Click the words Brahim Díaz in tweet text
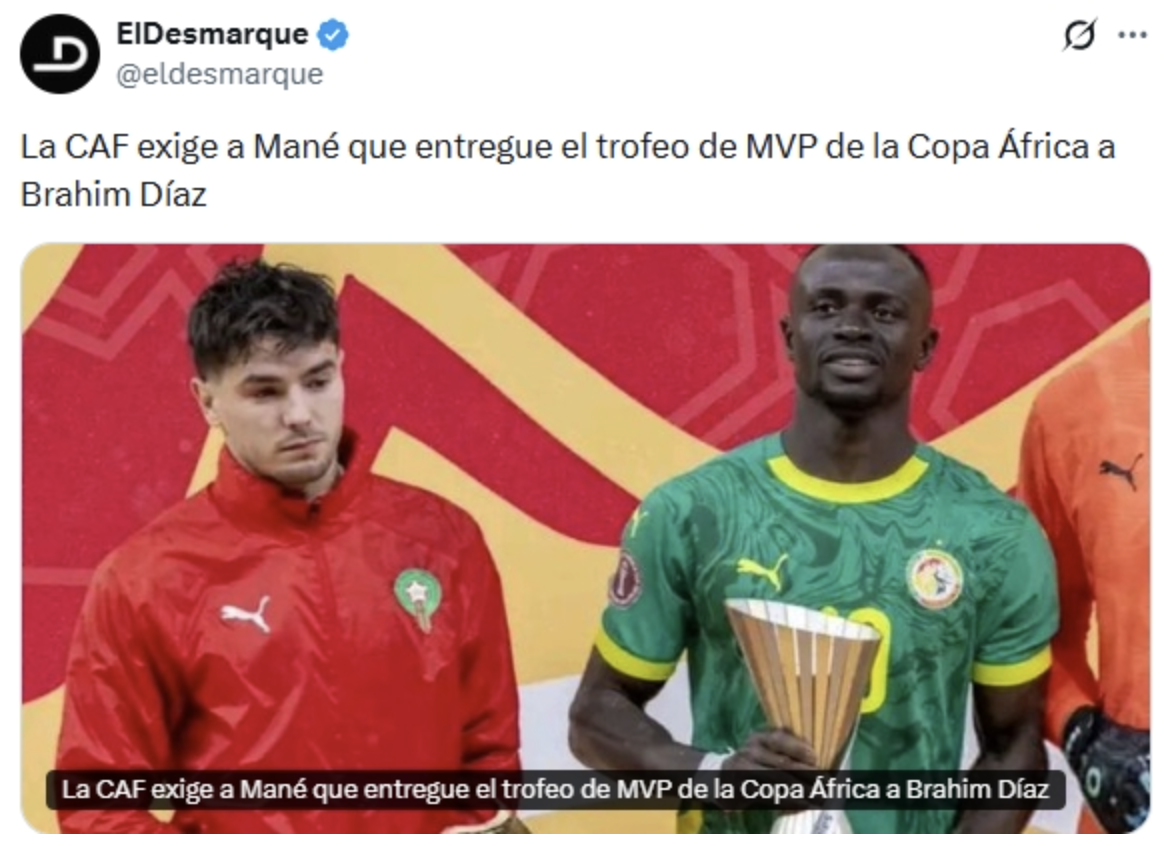The width and height of the screenshot is (1164, 846). (x=114, y=195)
